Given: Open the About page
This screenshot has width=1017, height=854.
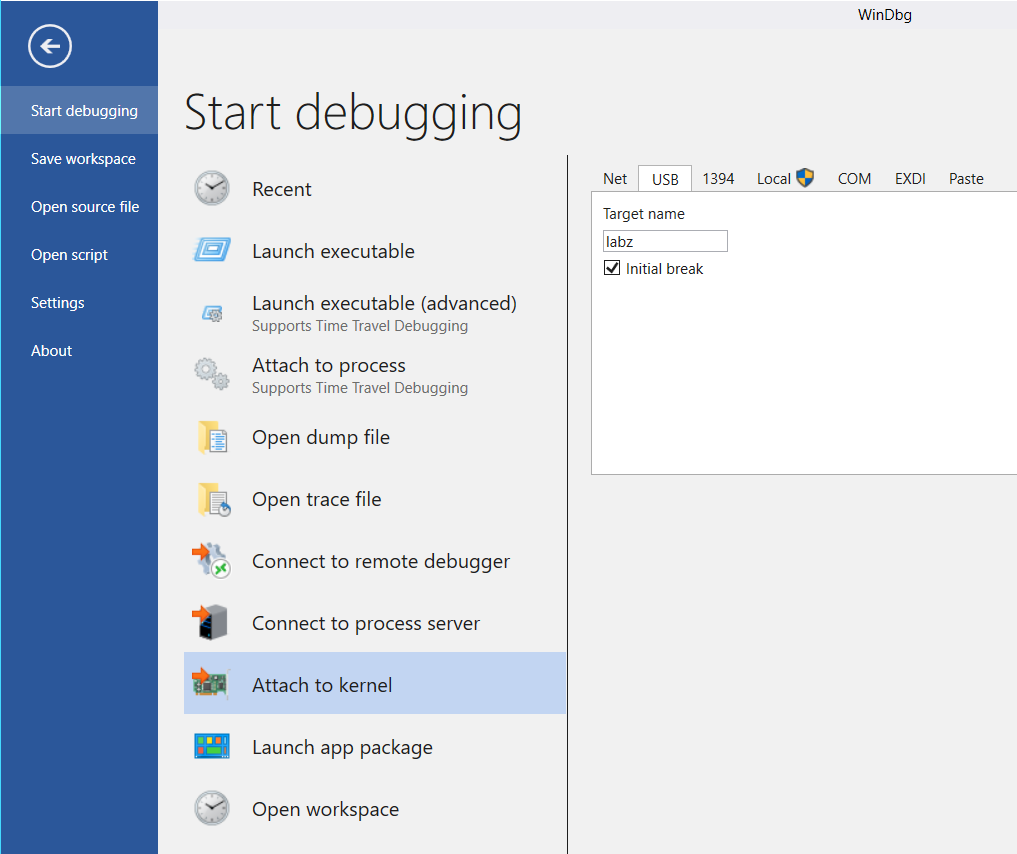Looking at the screenshot, I should tap(79, 350).
